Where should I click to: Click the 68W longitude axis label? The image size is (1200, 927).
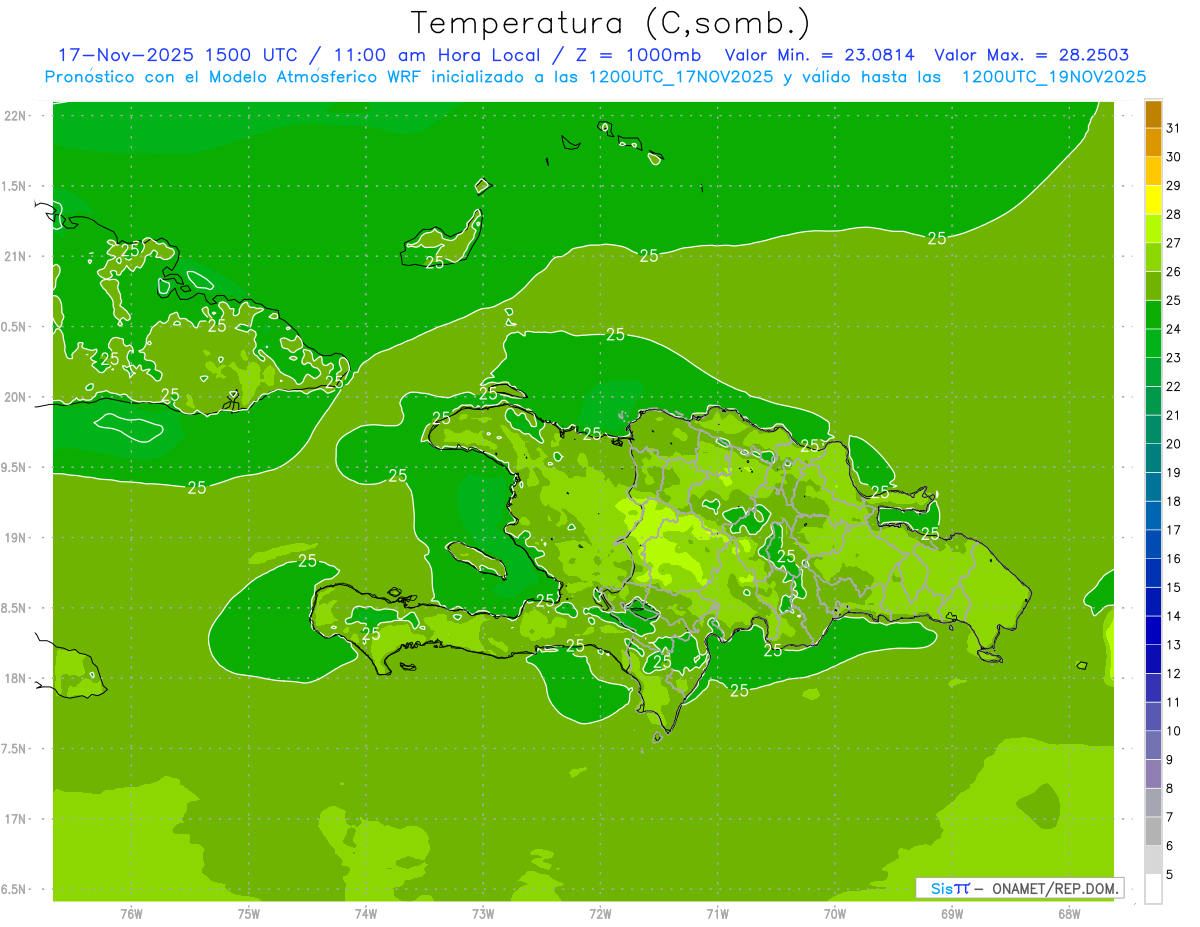click(1069, 914)
